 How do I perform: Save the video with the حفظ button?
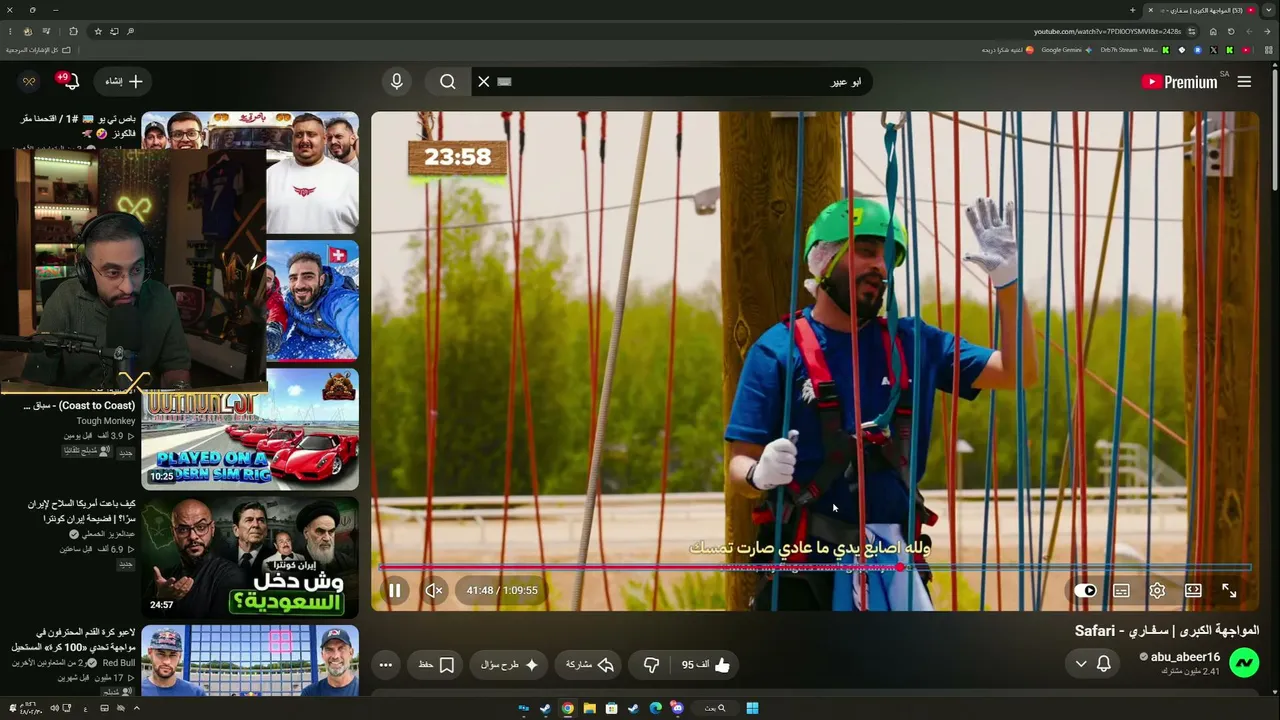pos(436,665)
